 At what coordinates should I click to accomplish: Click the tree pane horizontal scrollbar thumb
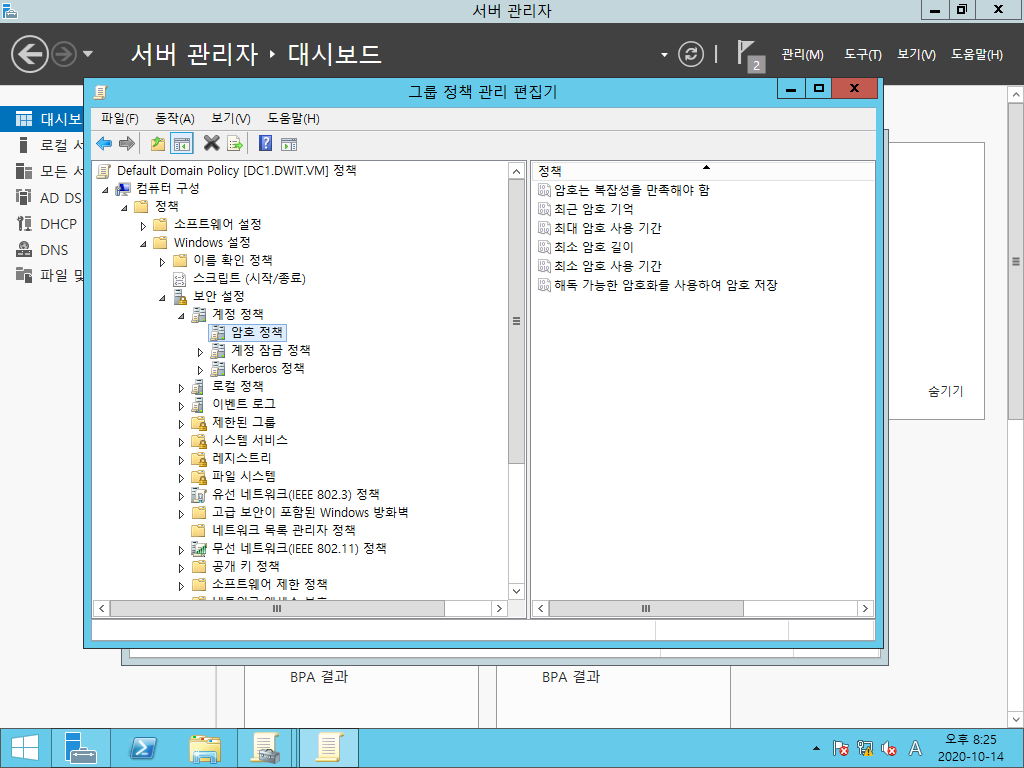278,609
